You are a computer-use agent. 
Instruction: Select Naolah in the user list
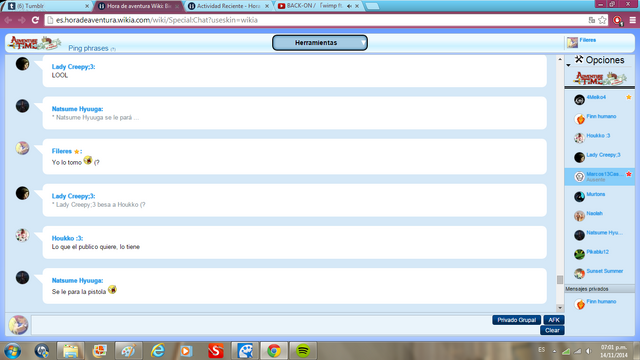coord(594,213)
